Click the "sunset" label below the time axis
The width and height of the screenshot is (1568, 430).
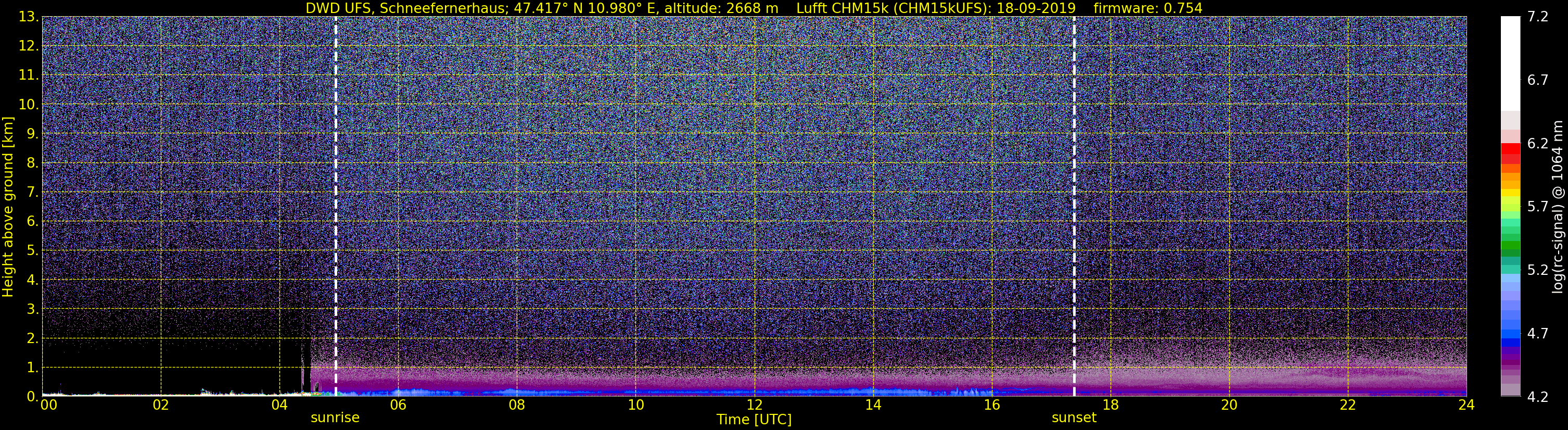click(1074, 418)
